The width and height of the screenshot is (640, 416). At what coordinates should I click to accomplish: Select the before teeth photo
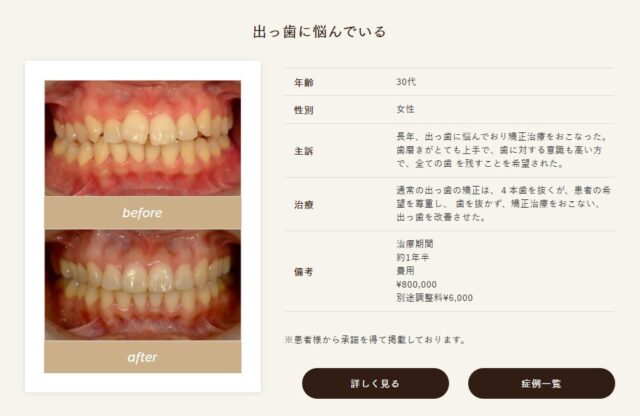tap(142, 138)
